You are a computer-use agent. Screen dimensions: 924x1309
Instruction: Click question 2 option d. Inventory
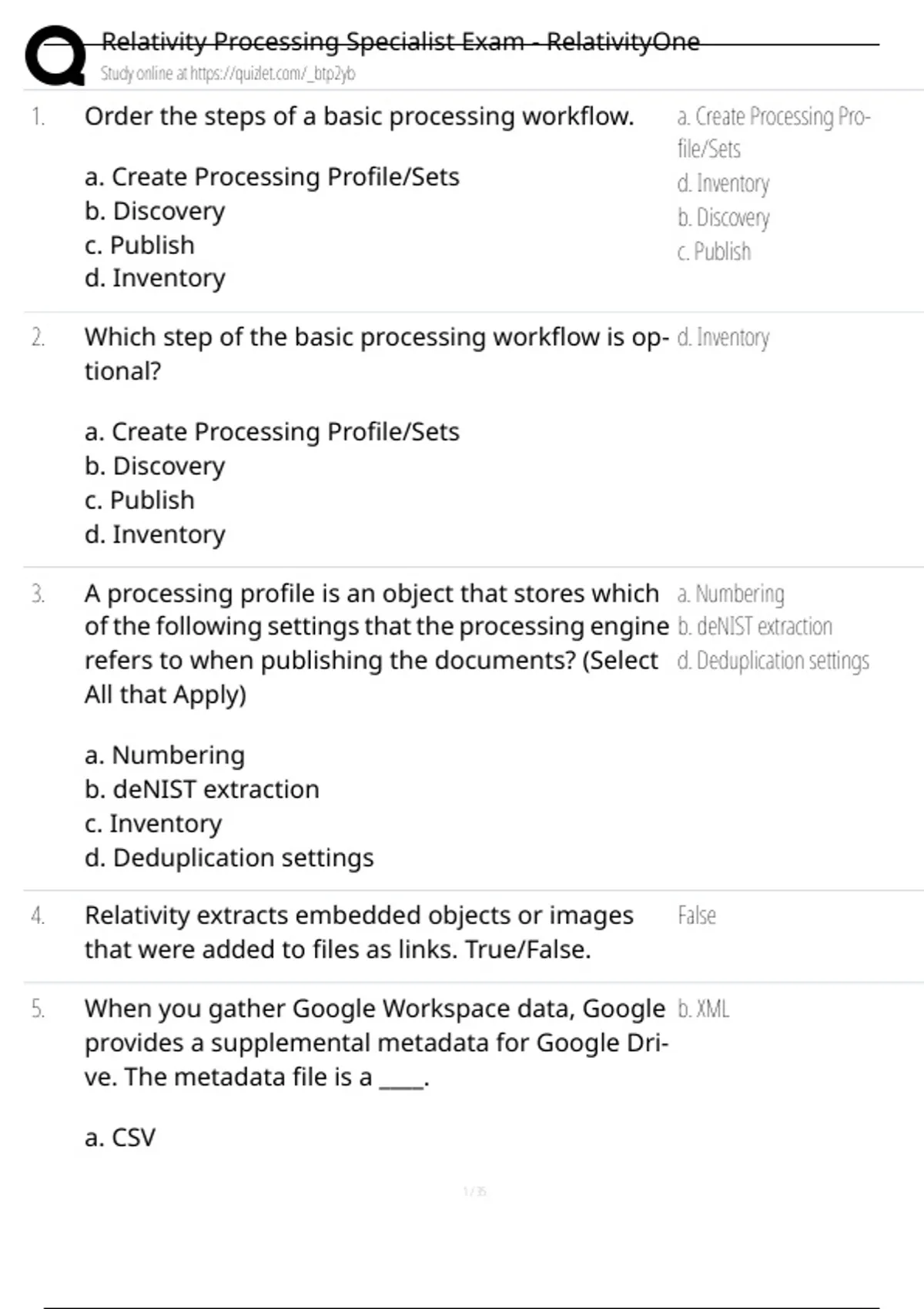[x=155, y=534]
